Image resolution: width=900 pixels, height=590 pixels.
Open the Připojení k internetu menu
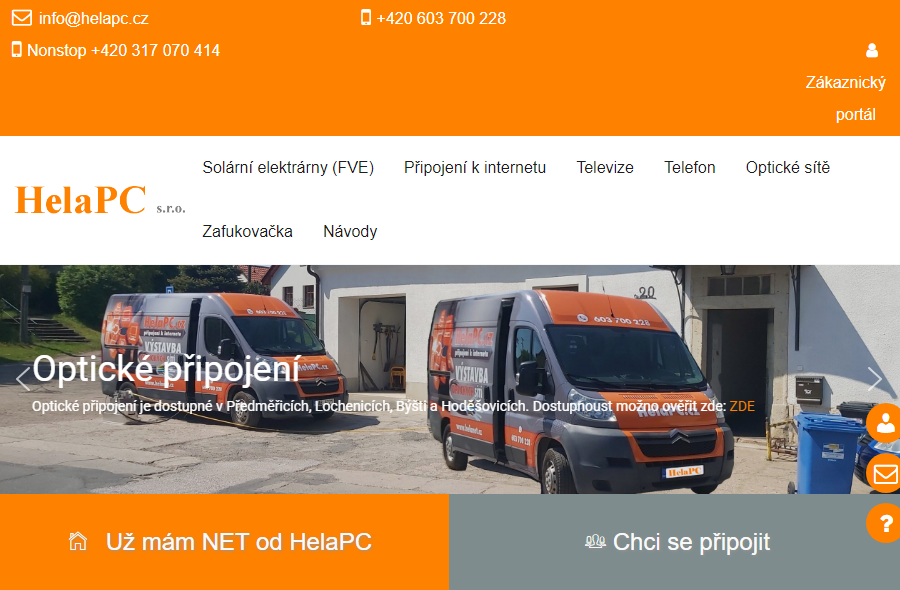[475, 168]
